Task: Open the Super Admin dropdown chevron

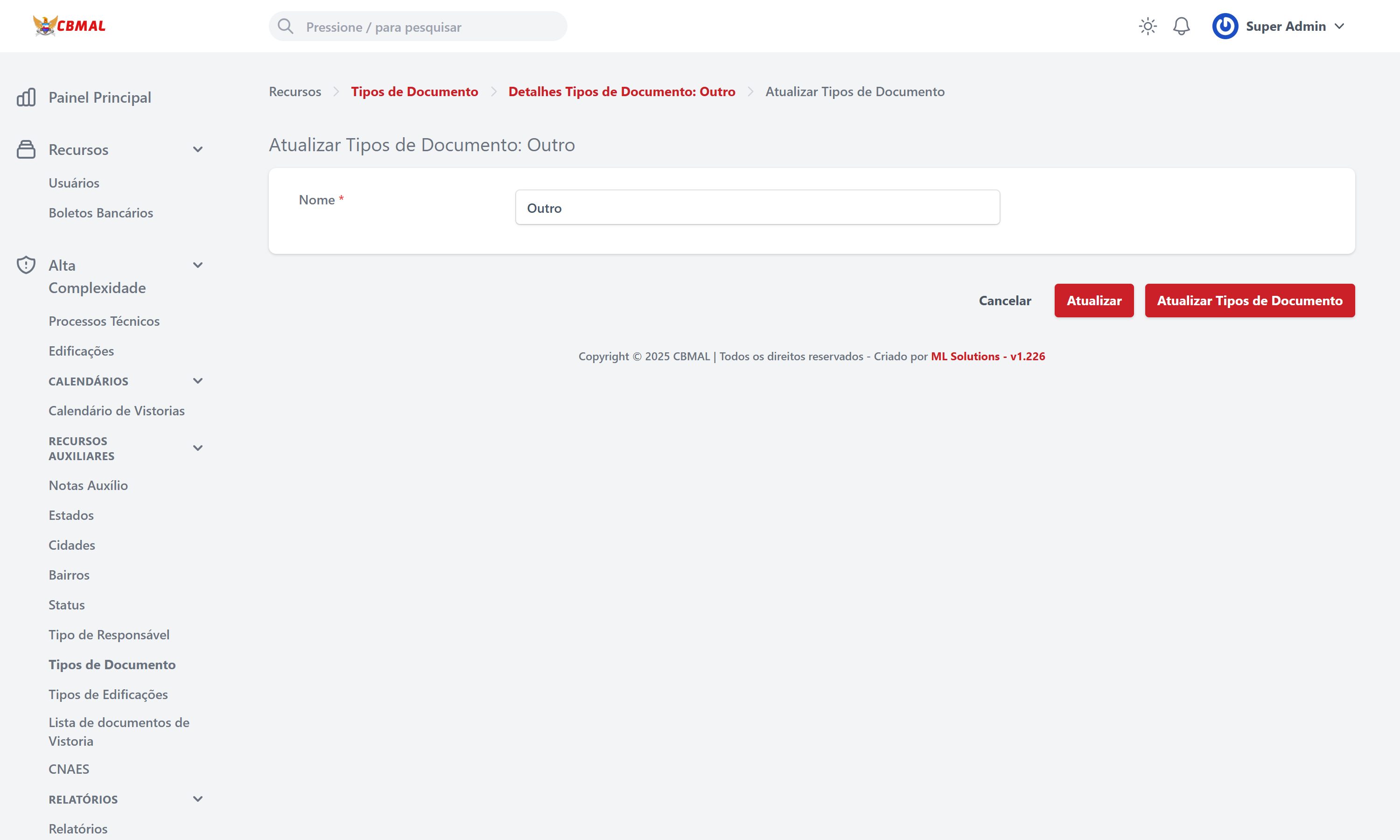Action: [1339, 27]
